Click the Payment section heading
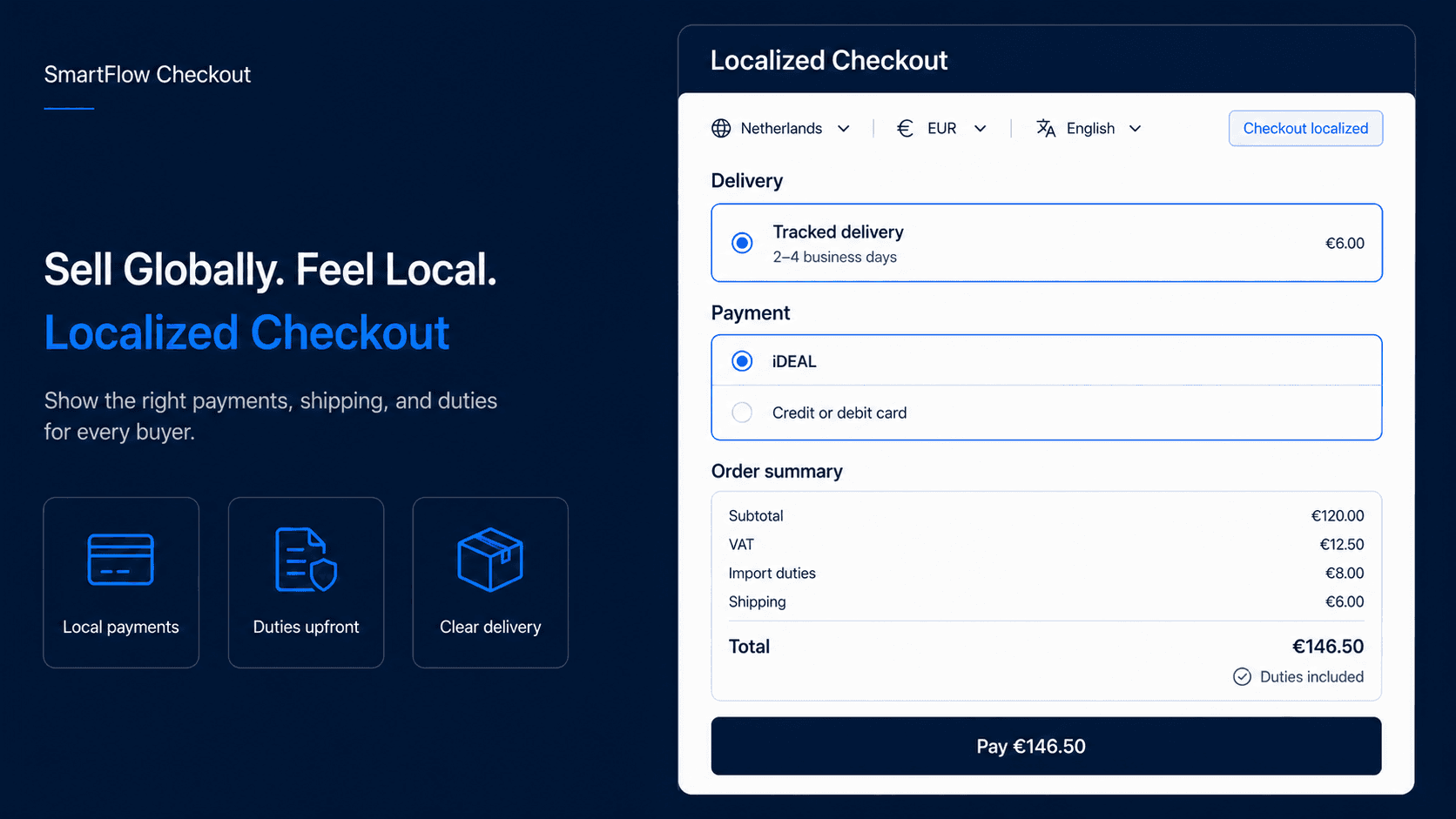The height and width of the screenshot is (819, 1456). pos(751,313)
